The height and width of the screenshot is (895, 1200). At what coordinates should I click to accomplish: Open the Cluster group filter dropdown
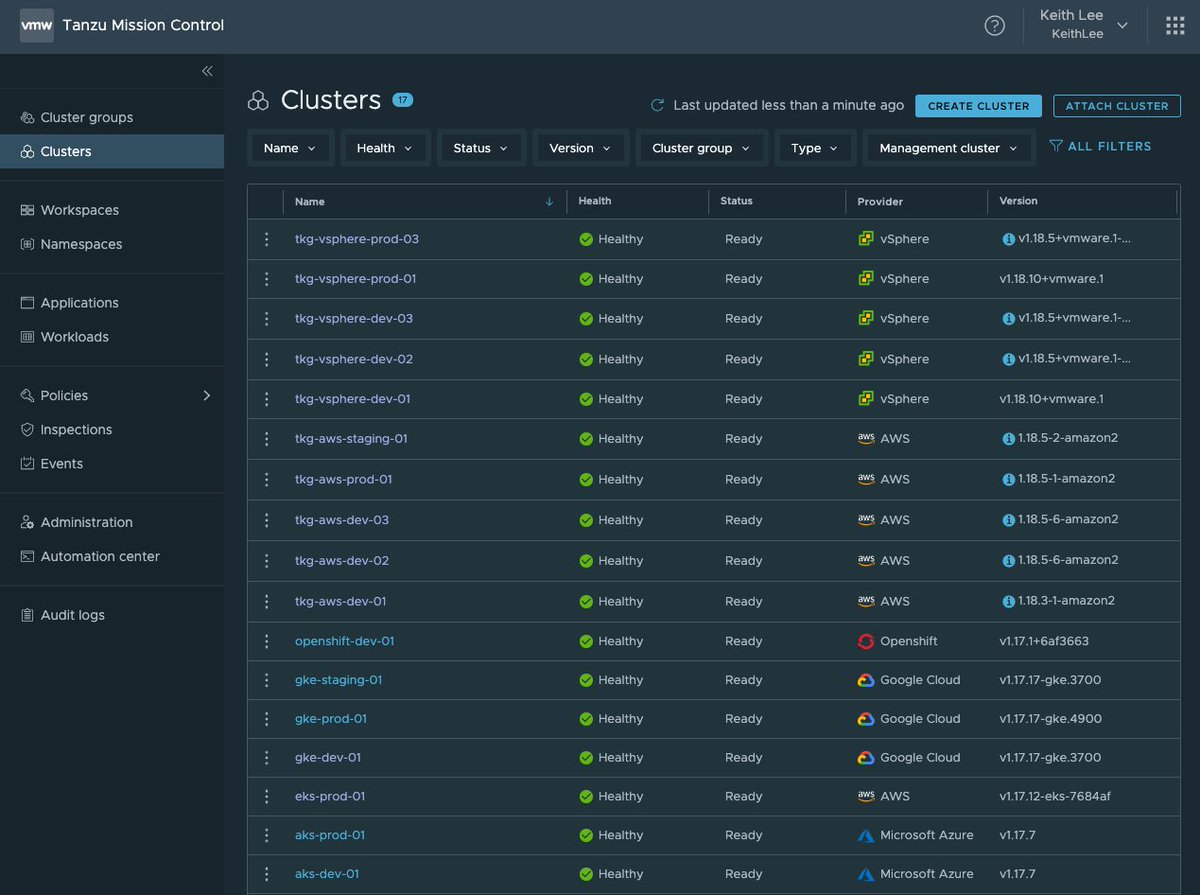click(x=702, y=148)
